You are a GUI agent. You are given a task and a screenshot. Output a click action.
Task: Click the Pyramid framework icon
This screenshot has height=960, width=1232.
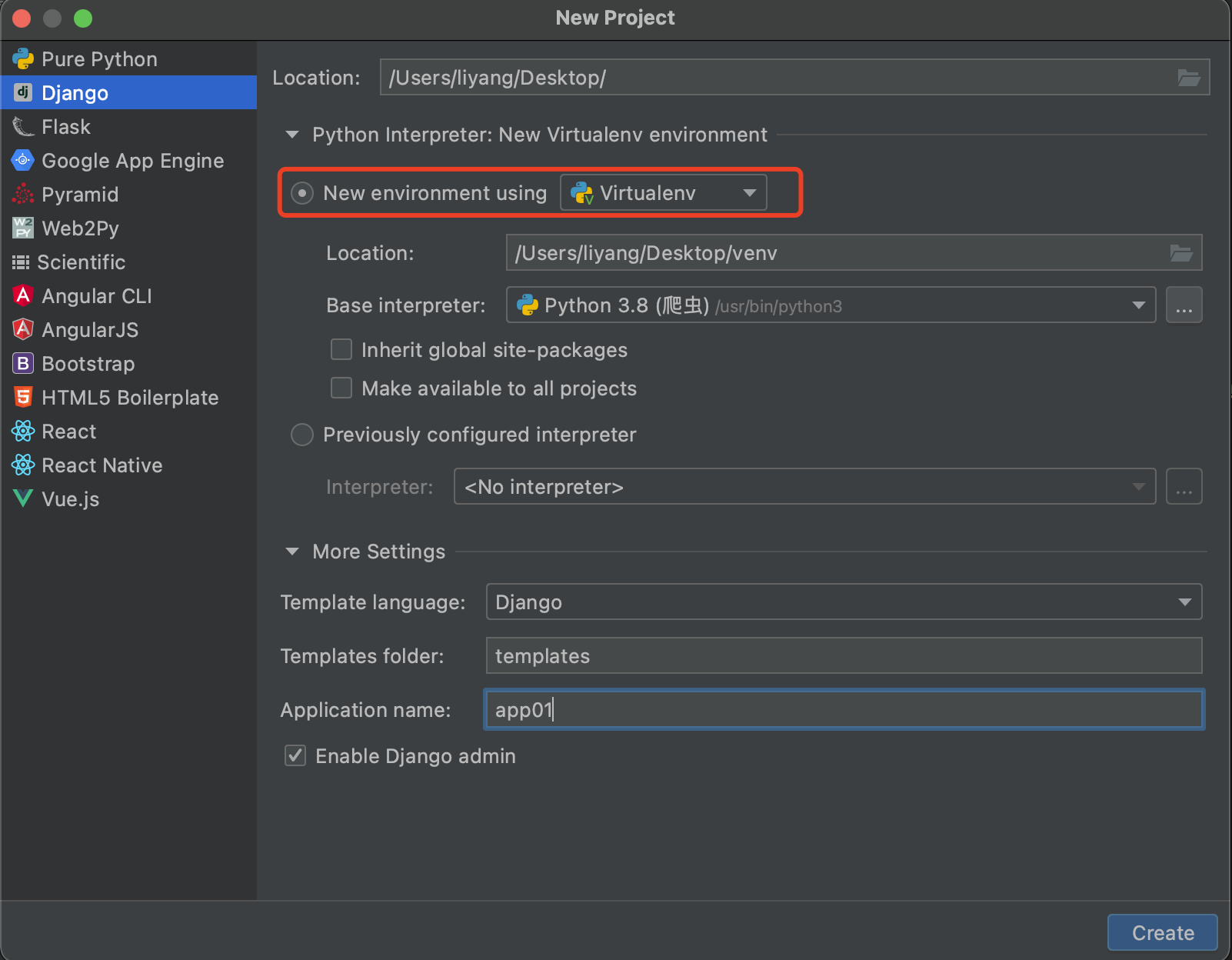point(23,194)
